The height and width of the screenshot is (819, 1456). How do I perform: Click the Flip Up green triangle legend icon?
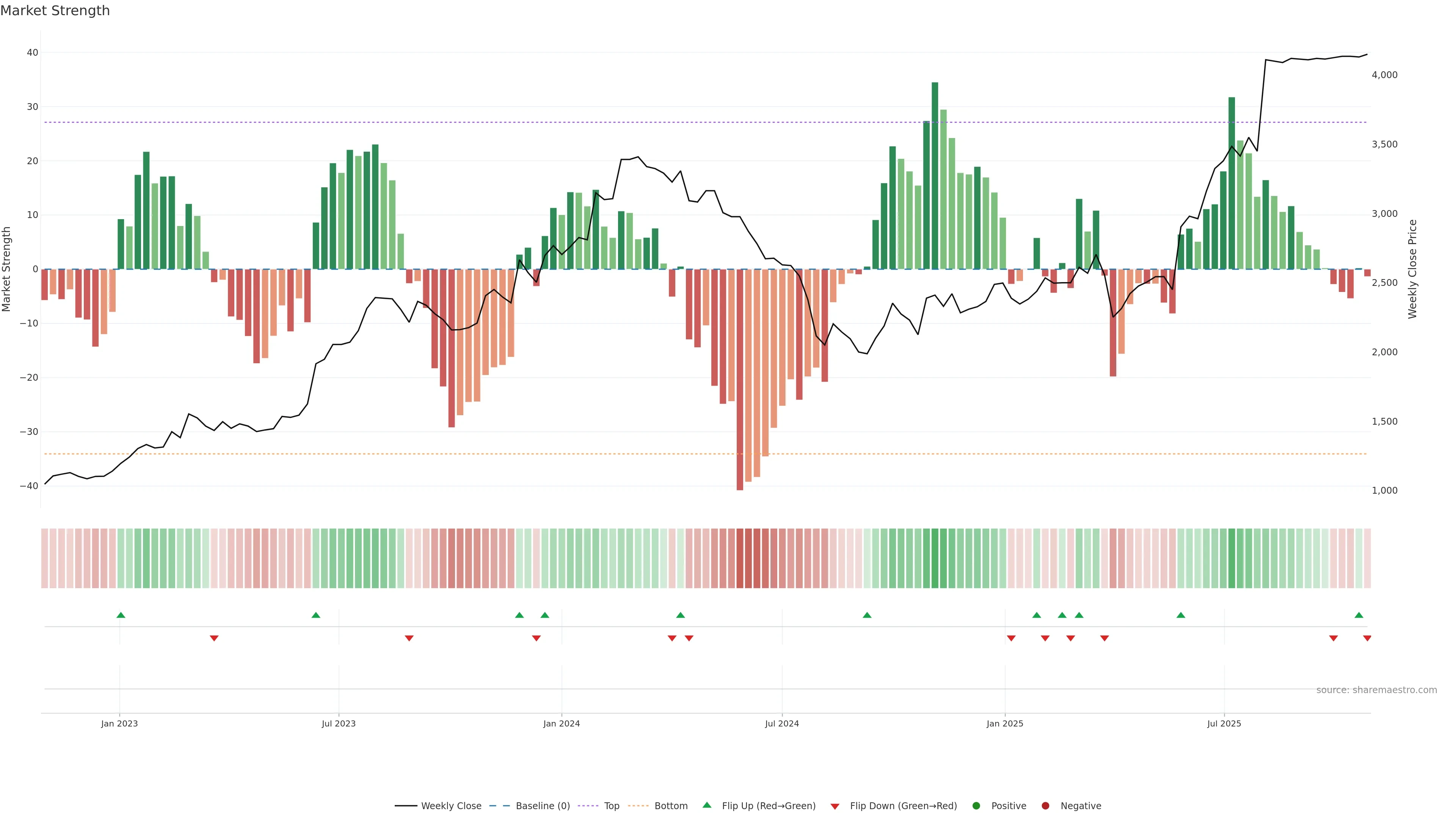706,805
